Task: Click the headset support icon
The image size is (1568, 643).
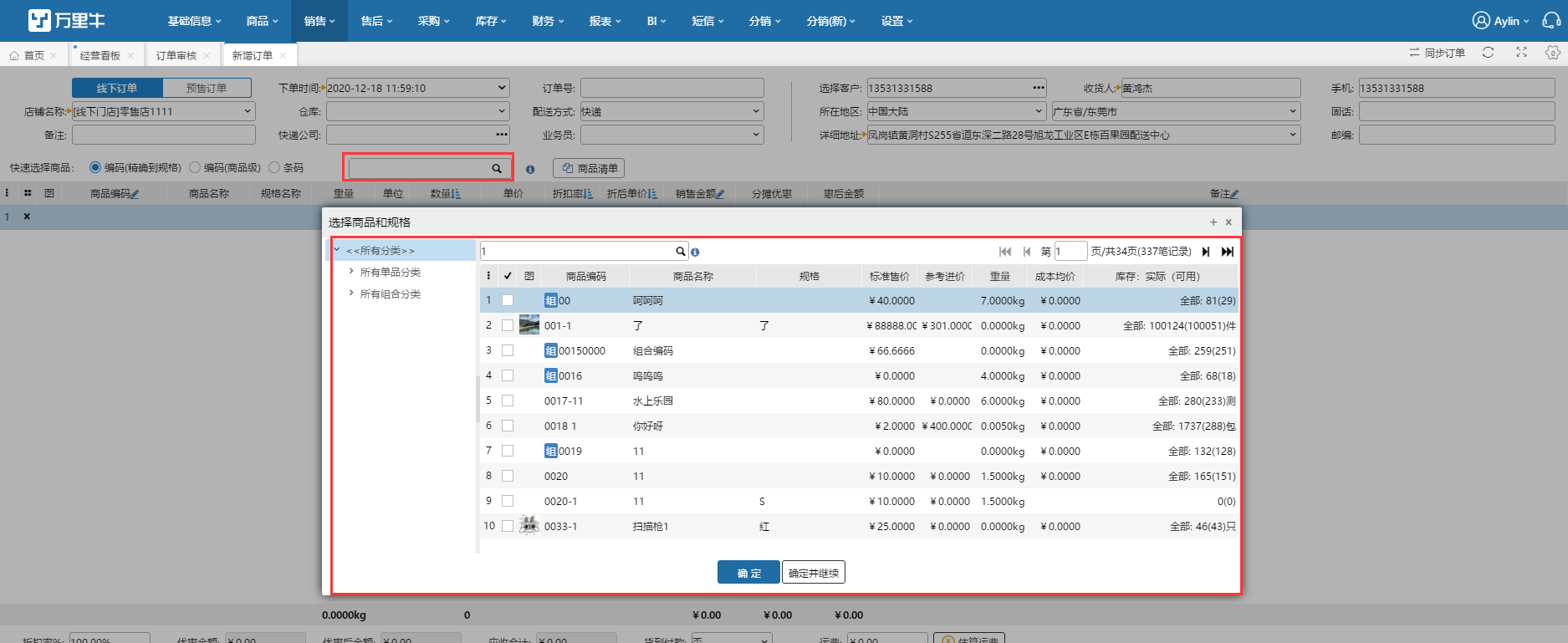Action: [1551, 21]
